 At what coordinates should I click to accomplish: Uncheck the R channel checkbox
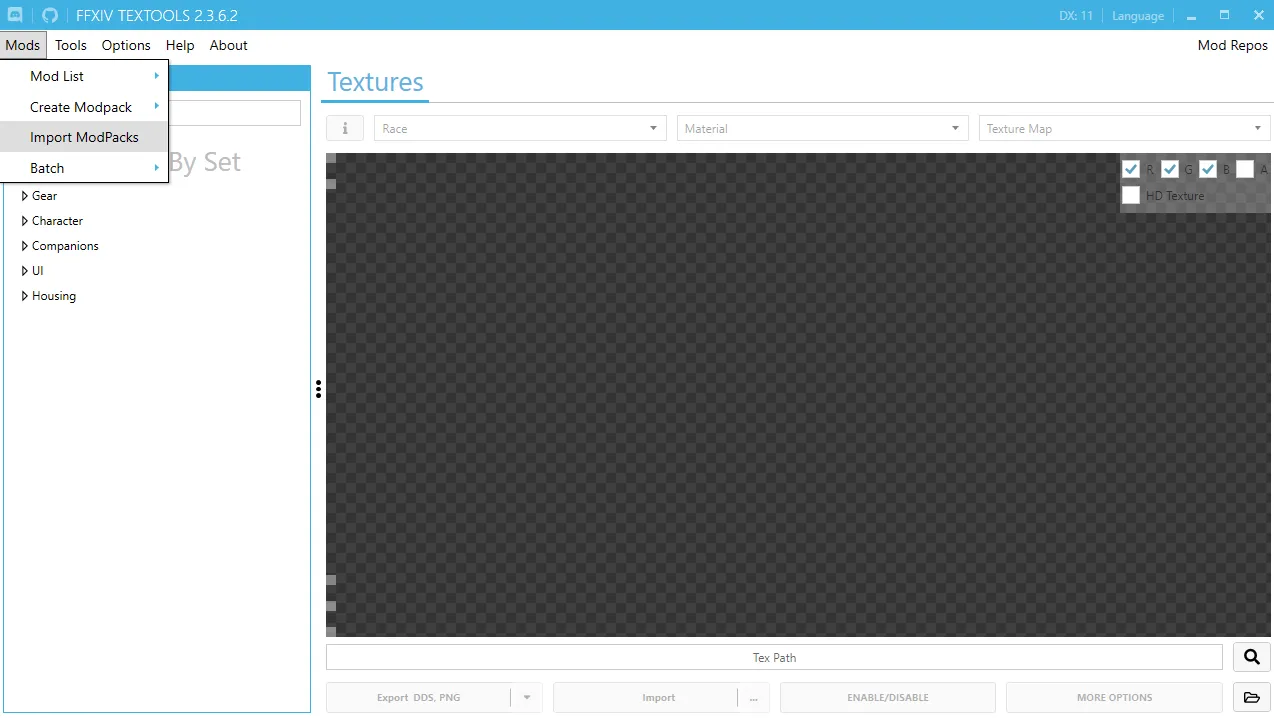(x=1131, y=169)
